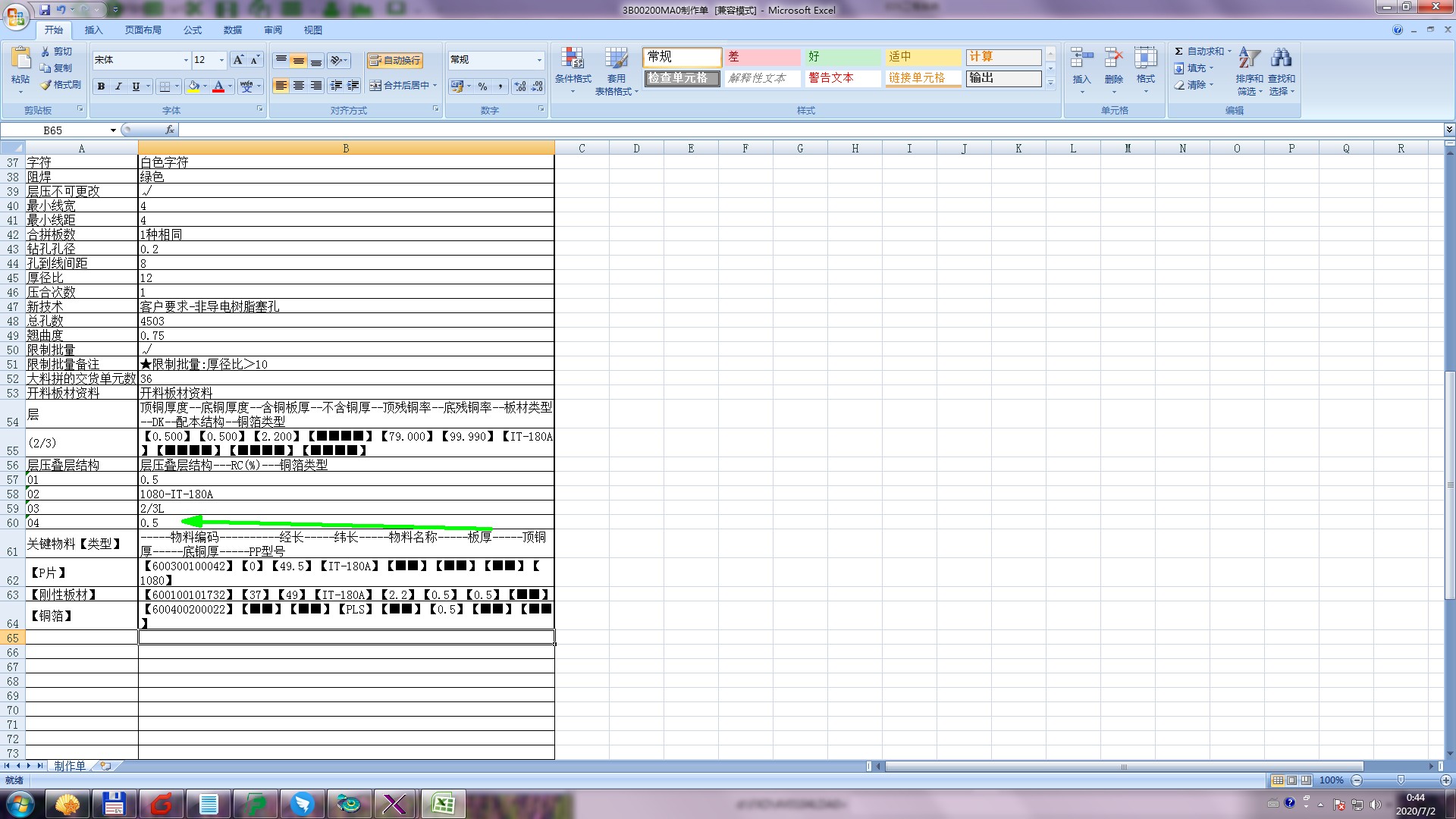
Task: Switch to the 公式 ribbon tab
Action: pyautogui.click(x=193, y=30)
